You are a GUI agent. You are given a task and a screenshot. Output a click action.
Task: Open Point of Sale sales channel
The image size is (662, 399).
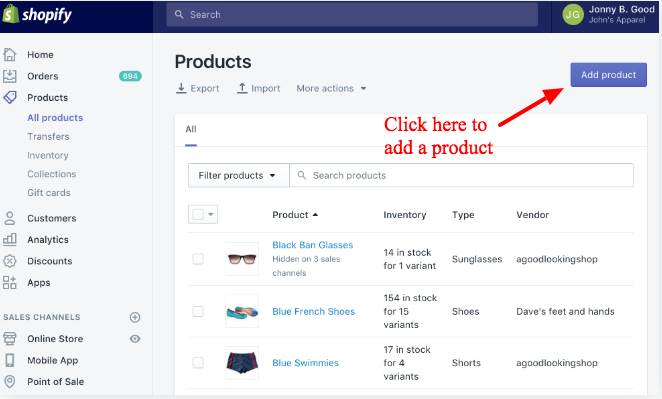coord(55,382)
